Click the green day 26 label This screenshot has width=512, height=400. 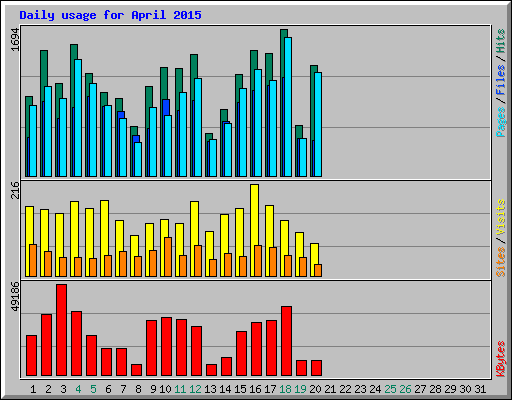[405, 389]
